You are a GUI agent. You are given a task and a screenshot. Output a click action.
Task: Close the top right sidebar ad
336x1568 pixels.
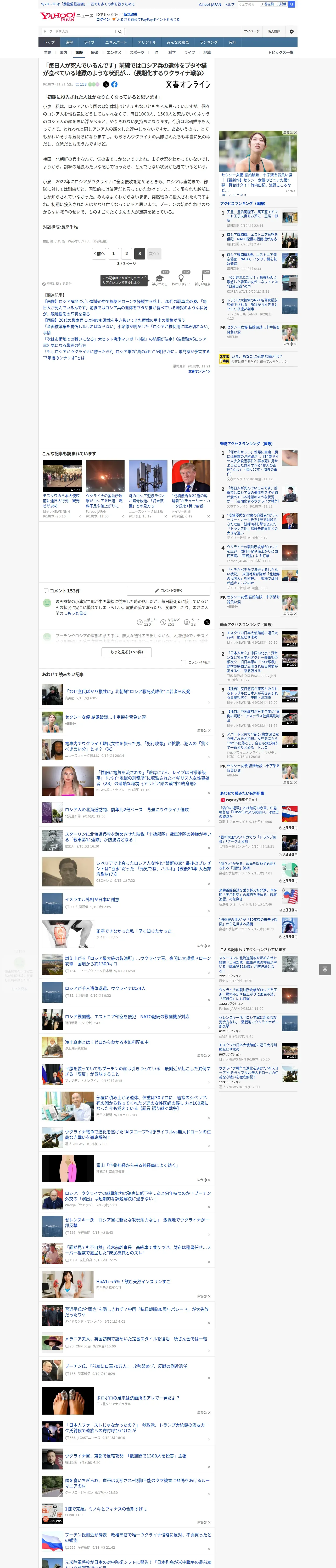tap(295, 133)
